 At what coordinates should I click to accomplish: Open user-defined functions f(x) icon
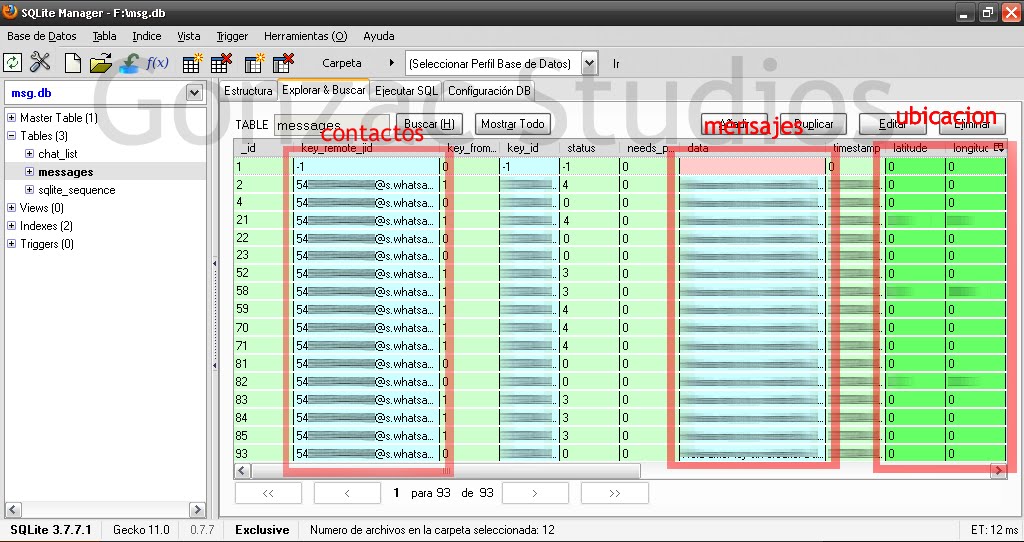[157, 63]
